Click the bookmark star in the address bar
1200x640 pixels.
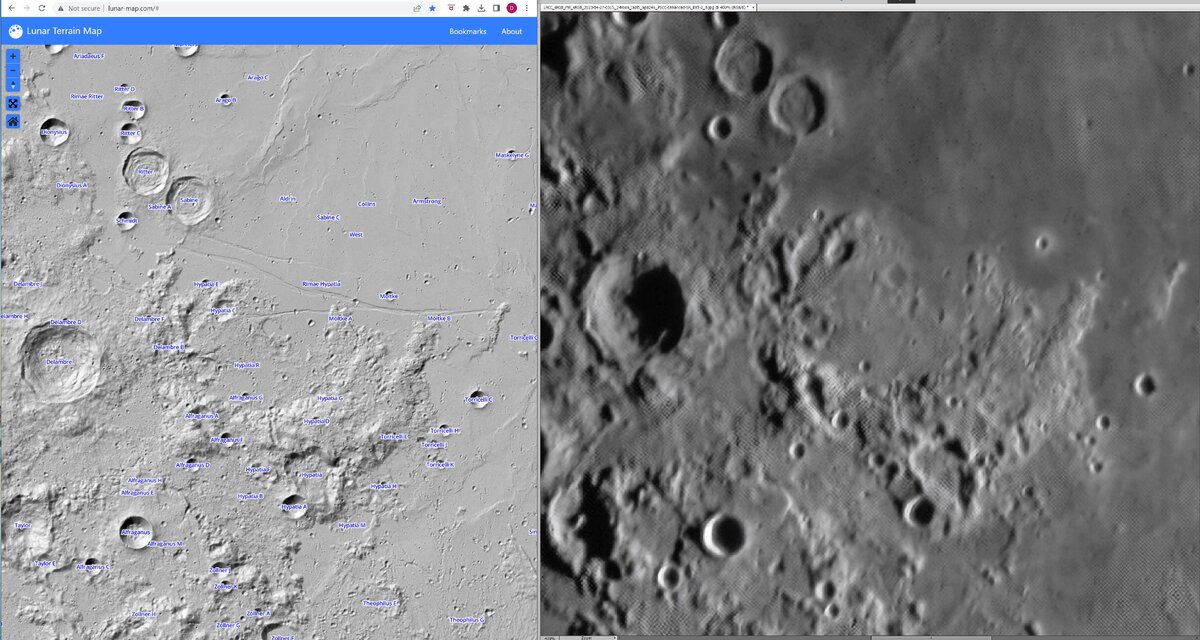tap(432, 8)
